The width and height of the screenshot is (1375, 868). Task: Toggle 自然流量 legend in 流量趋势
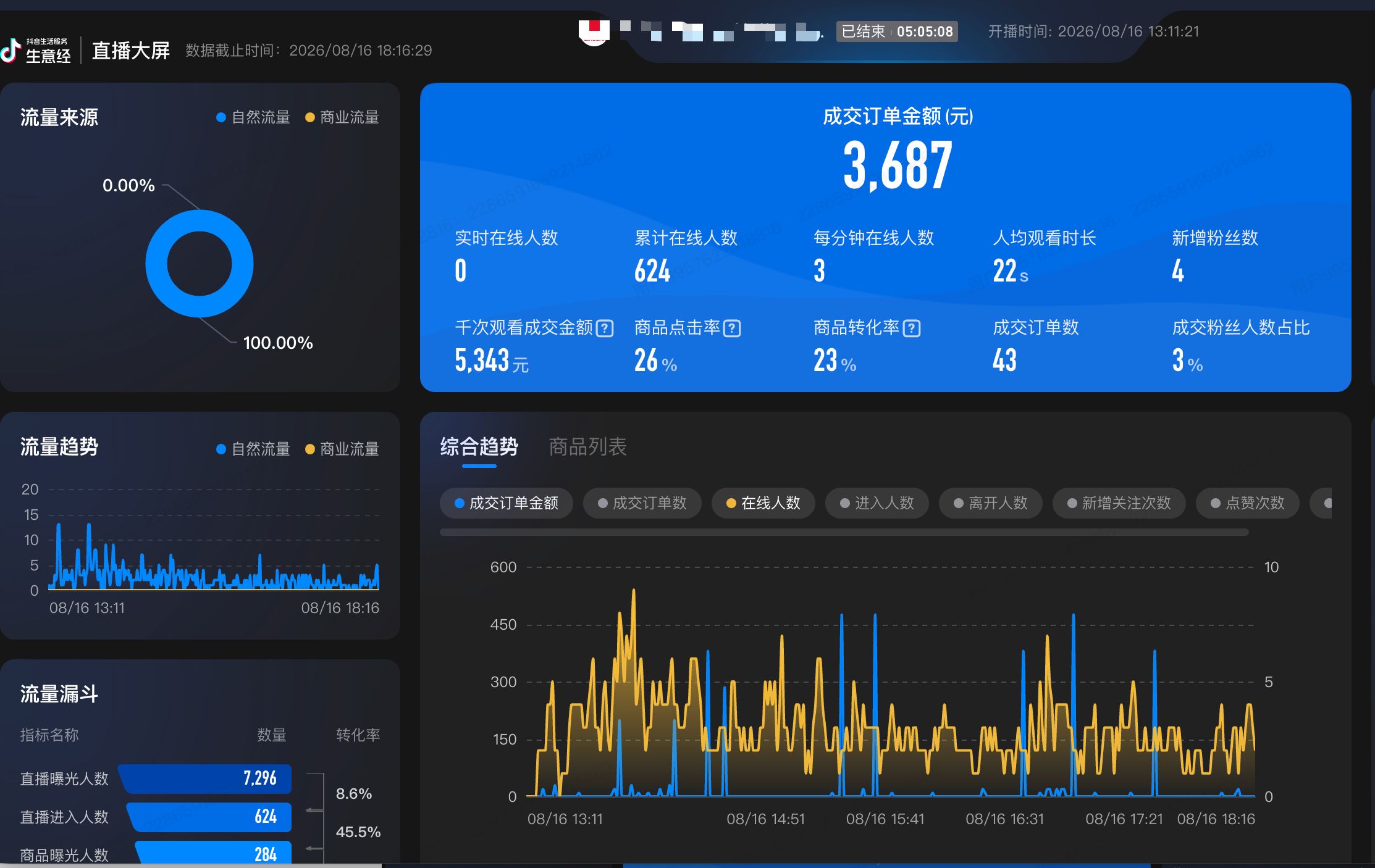pos(253,449)
